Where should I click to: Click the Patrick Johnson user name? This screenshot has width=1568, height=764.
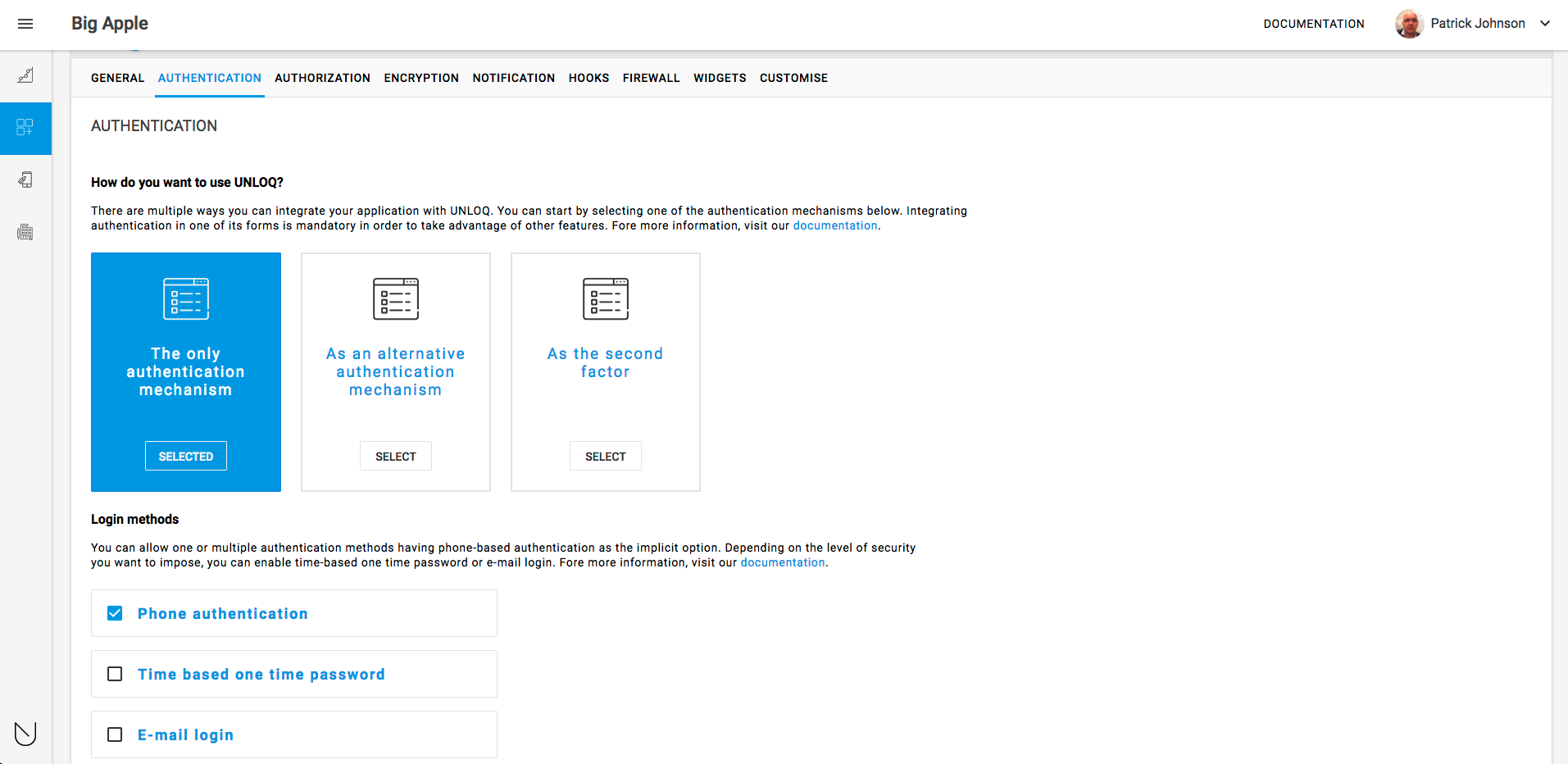click(1478, 24)
